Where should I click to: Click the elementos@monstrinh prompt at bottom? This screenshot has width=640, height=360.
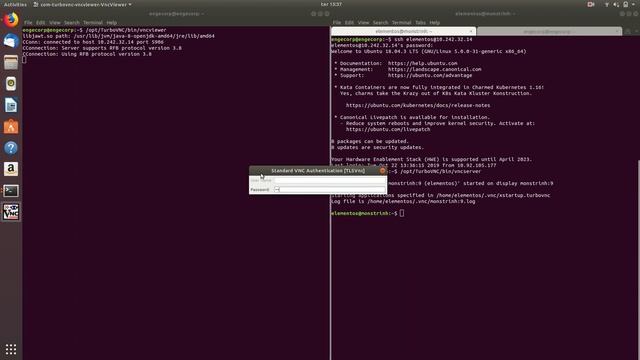(364, 213)
